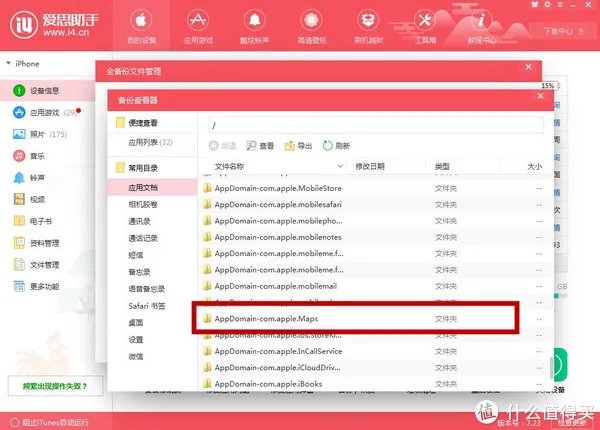Click the i4 爱思助手 logo

(54, 24)
